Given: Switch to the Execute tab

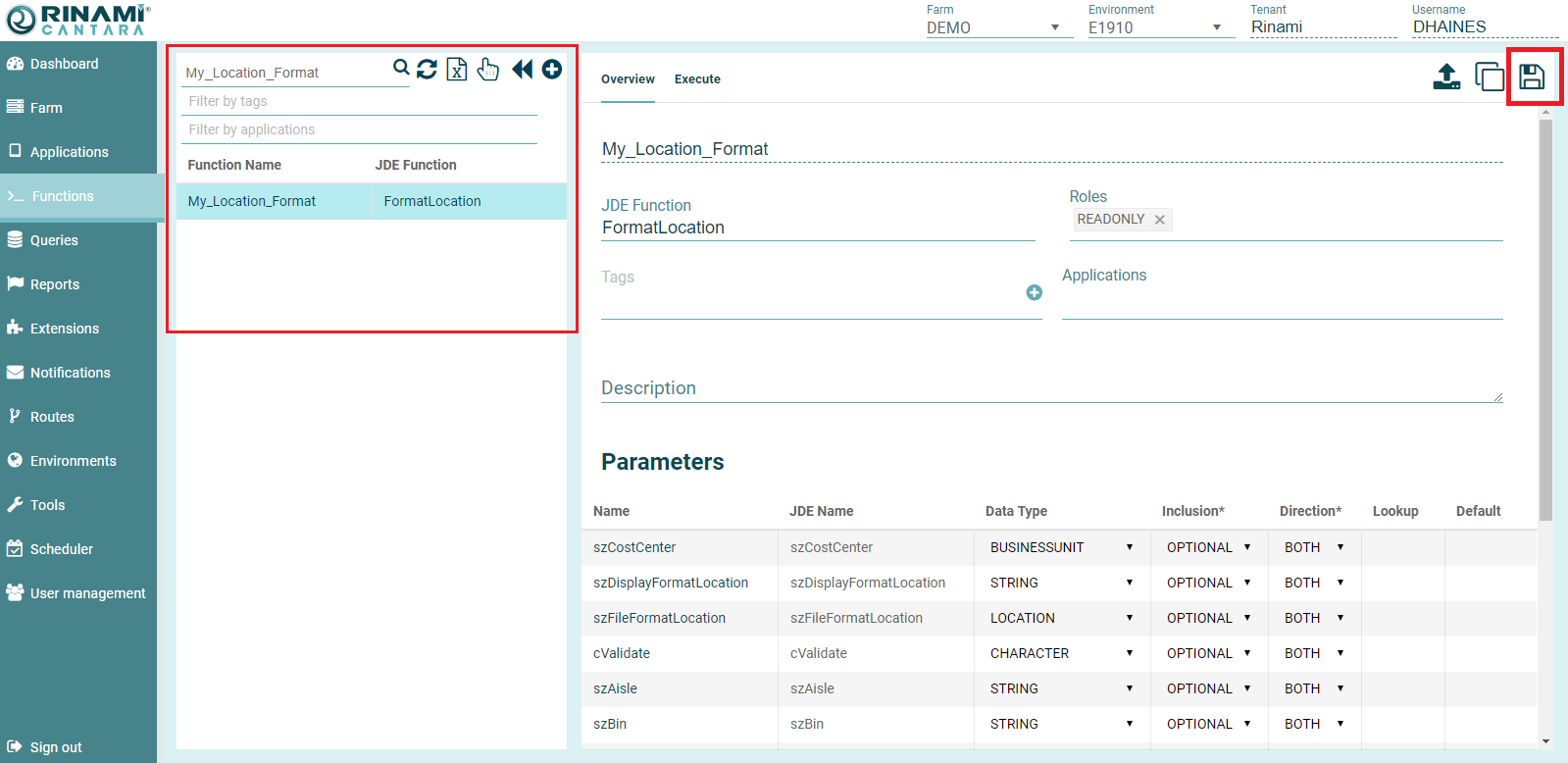Looking at the screenshot, I should (697, 79).
